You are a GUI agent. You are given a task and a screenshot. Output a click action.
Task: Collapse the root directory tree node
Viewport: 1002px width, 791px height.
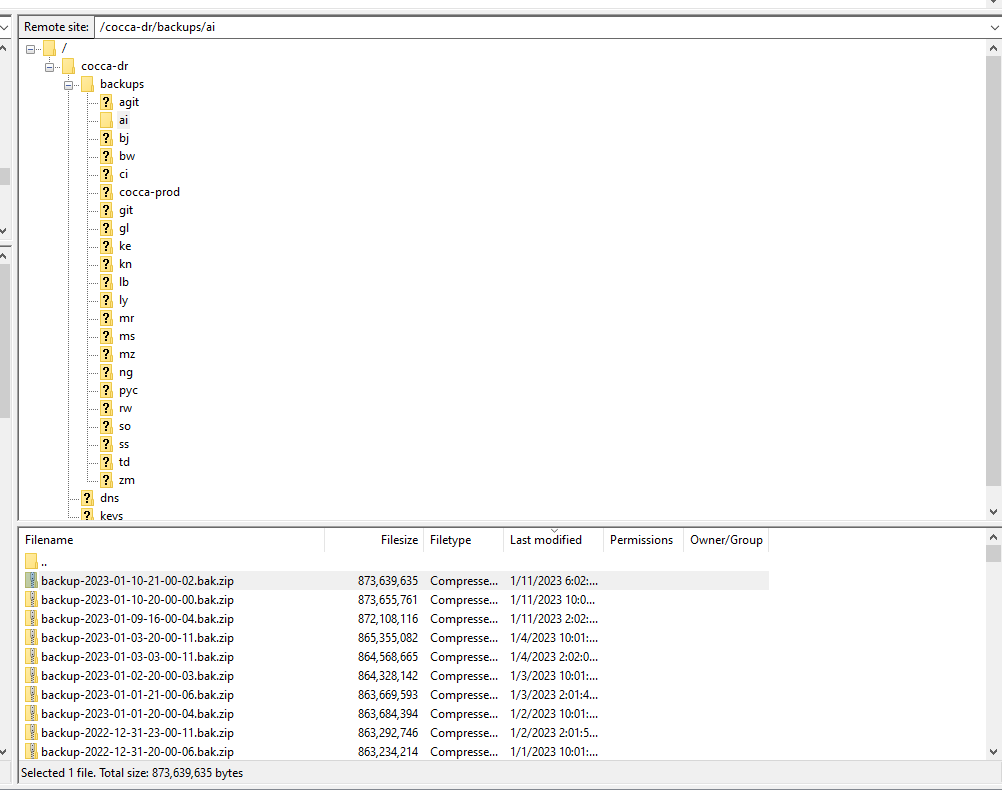[31, 48]
